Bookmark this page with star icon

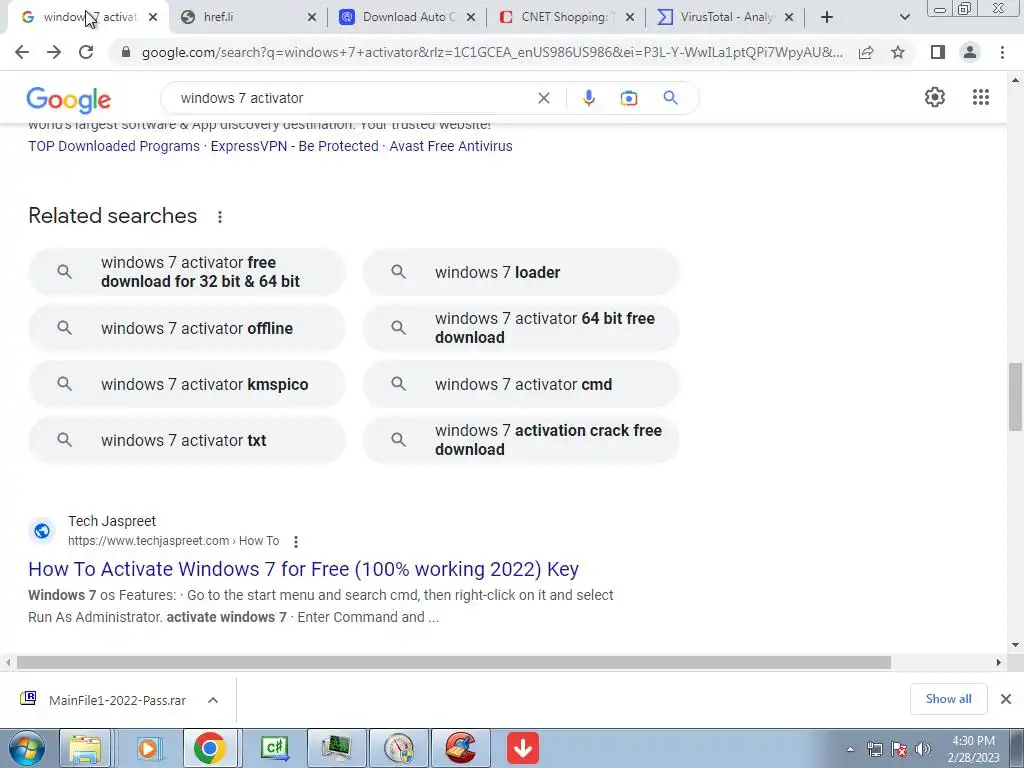tap(898, 52)
